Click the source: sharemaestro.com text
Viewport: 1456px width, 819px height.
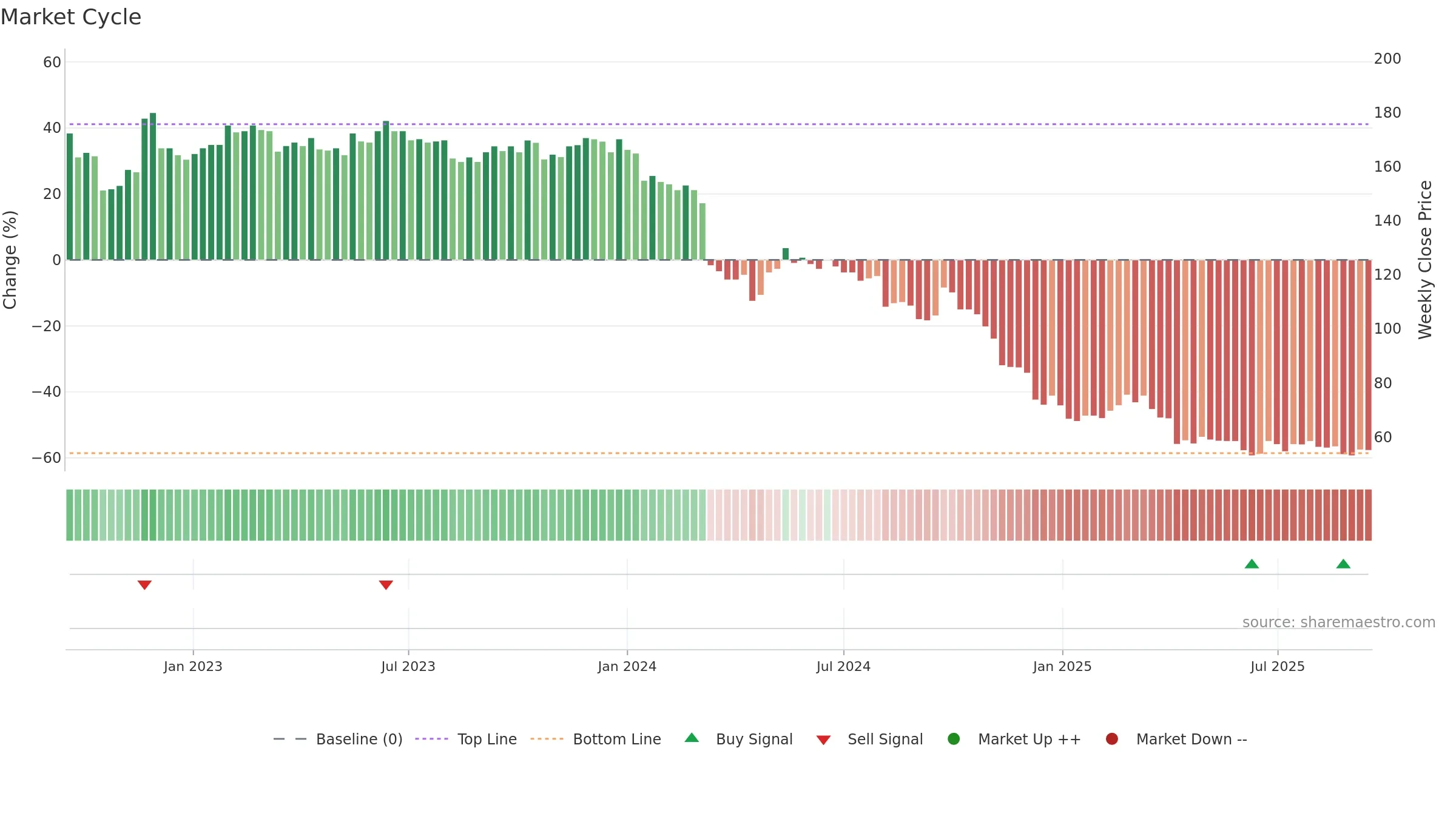(x=1339, y=622)
